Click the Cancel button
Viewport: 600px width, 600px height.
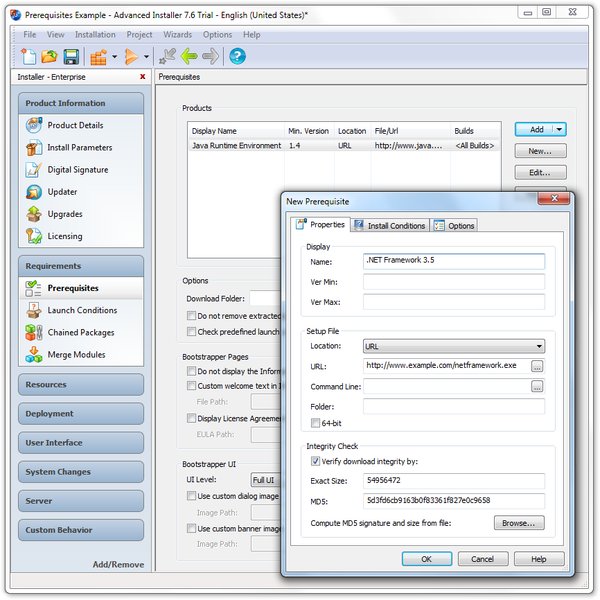(483, 559)
